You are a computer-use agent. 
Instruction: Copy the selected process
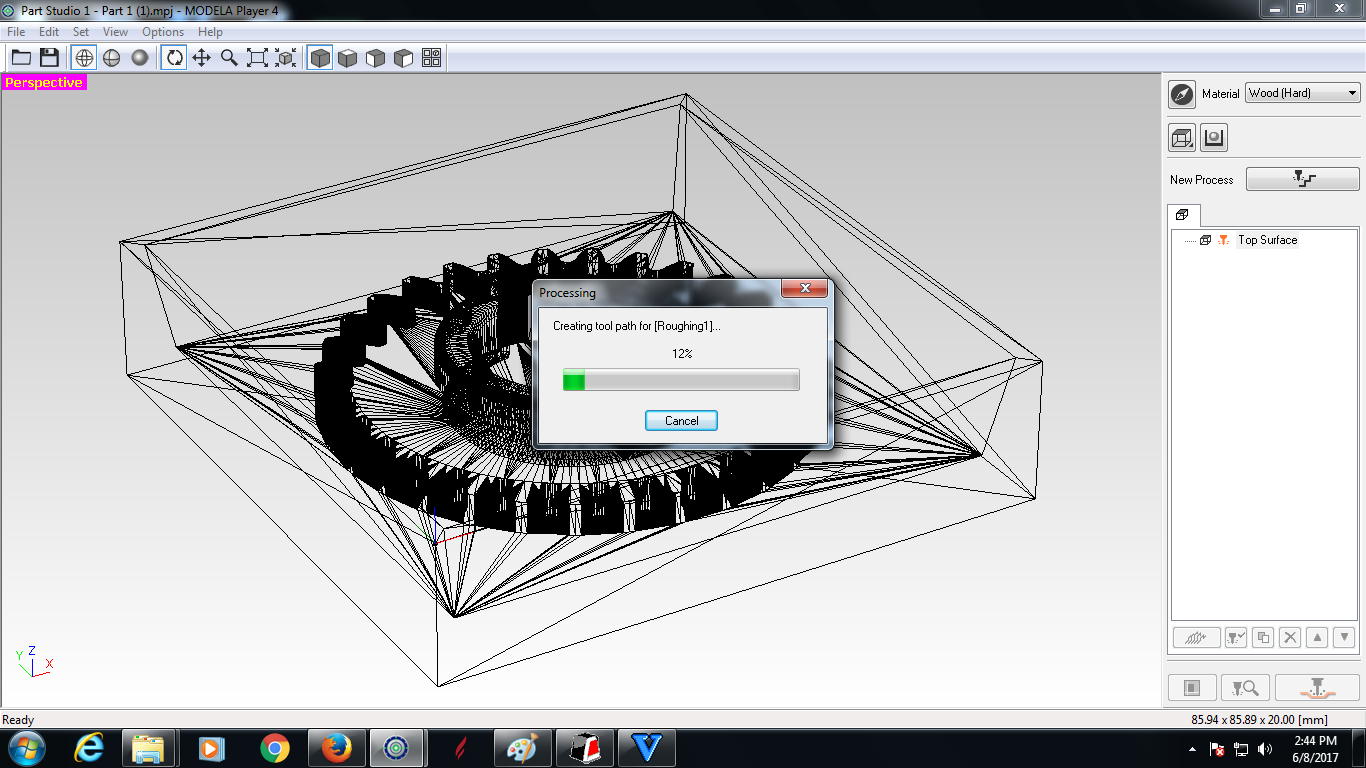pos(1263,637)
